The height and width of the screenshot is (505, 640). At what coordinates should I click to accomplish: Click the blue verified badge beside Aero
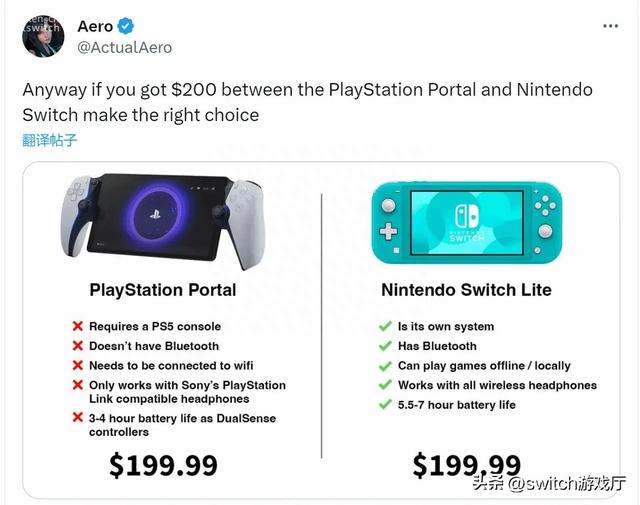coord(126,26)
